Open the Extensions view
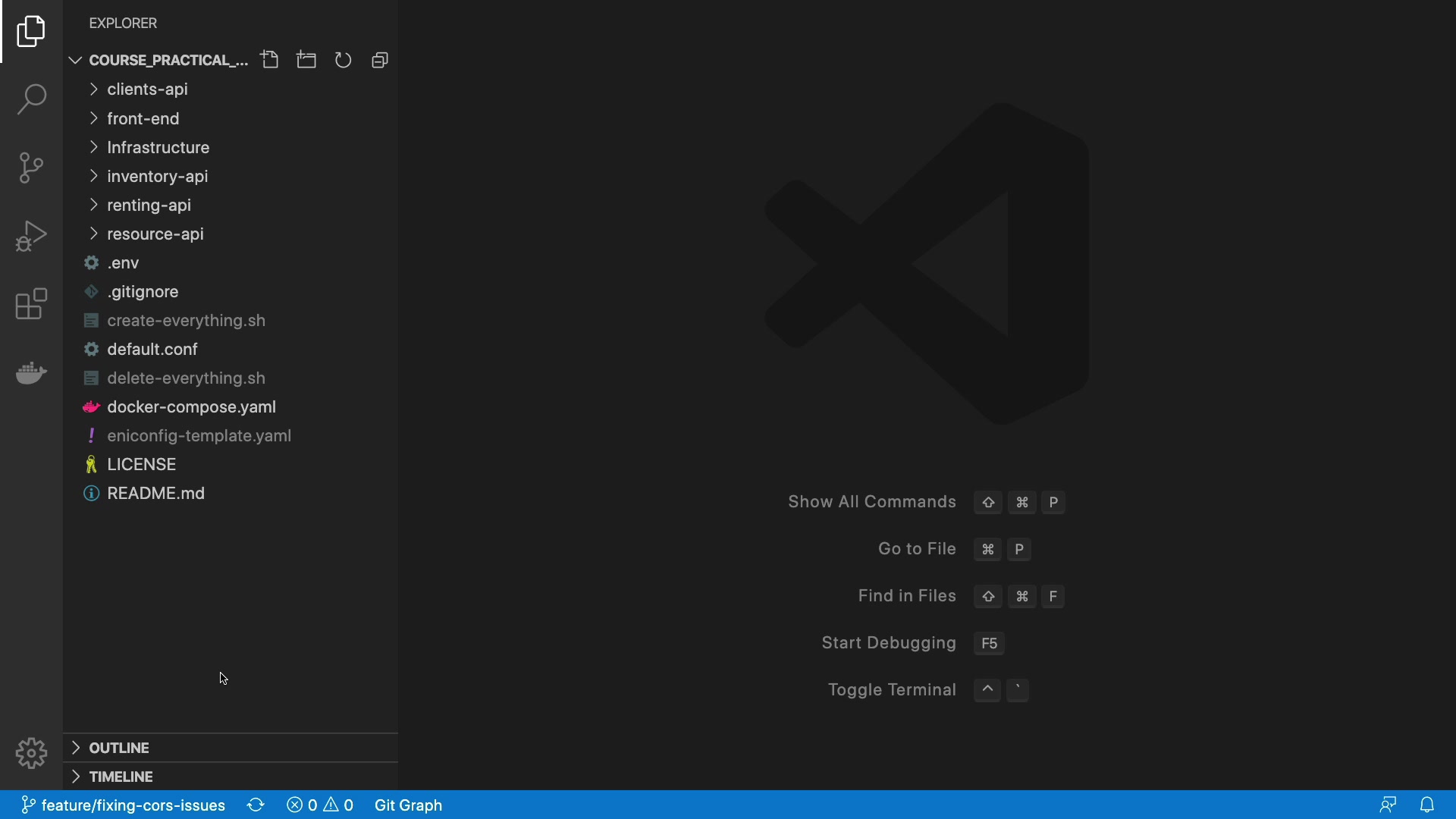This screenshot has width=1456, height=819. [31, 304]
